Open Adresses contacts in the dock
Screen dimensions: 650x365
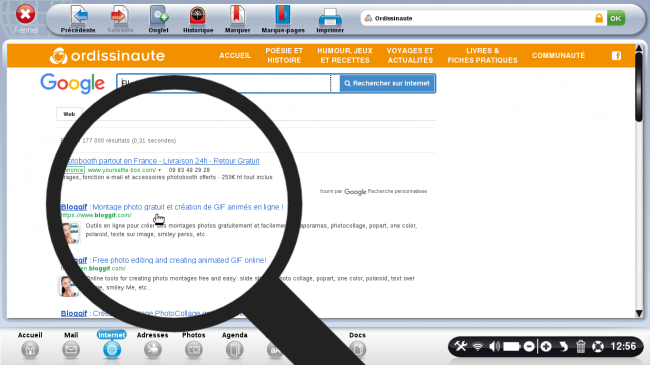(x=153, y=345)
